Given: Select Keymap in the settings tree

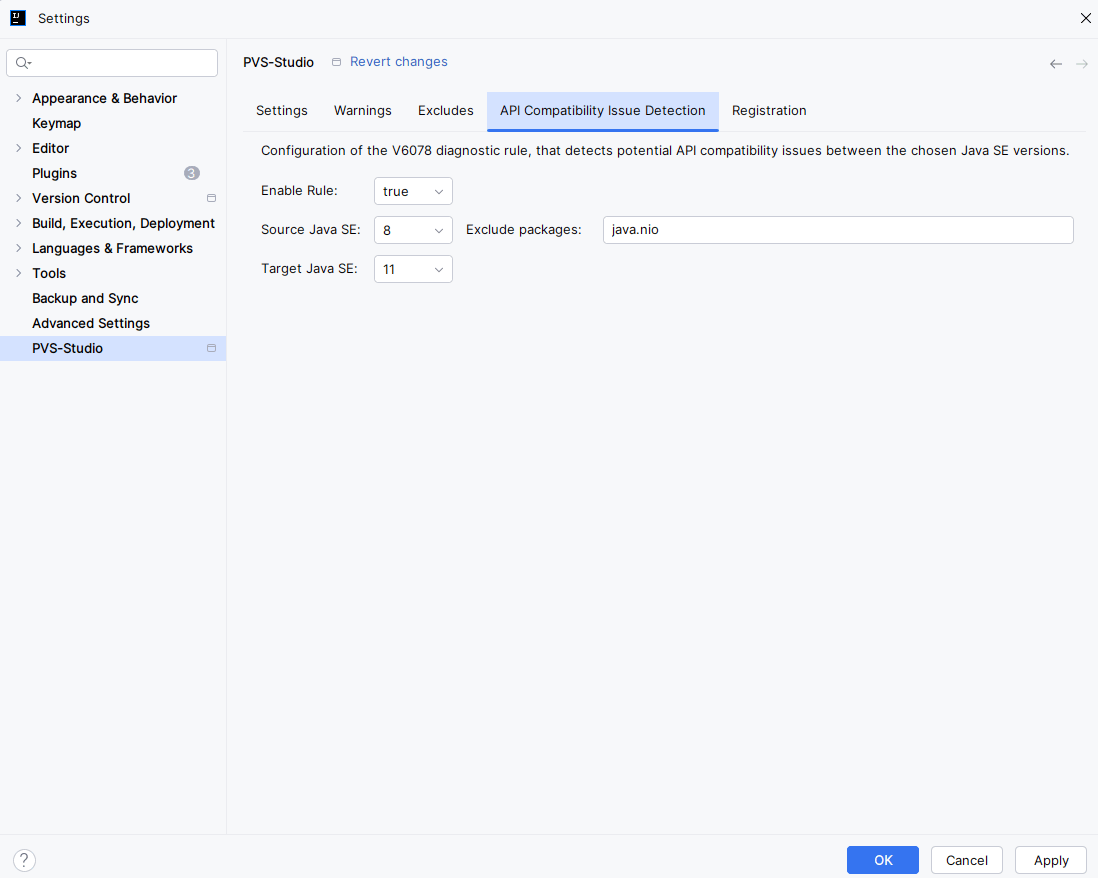Looking at the screenshot, I should coord(113,123).
